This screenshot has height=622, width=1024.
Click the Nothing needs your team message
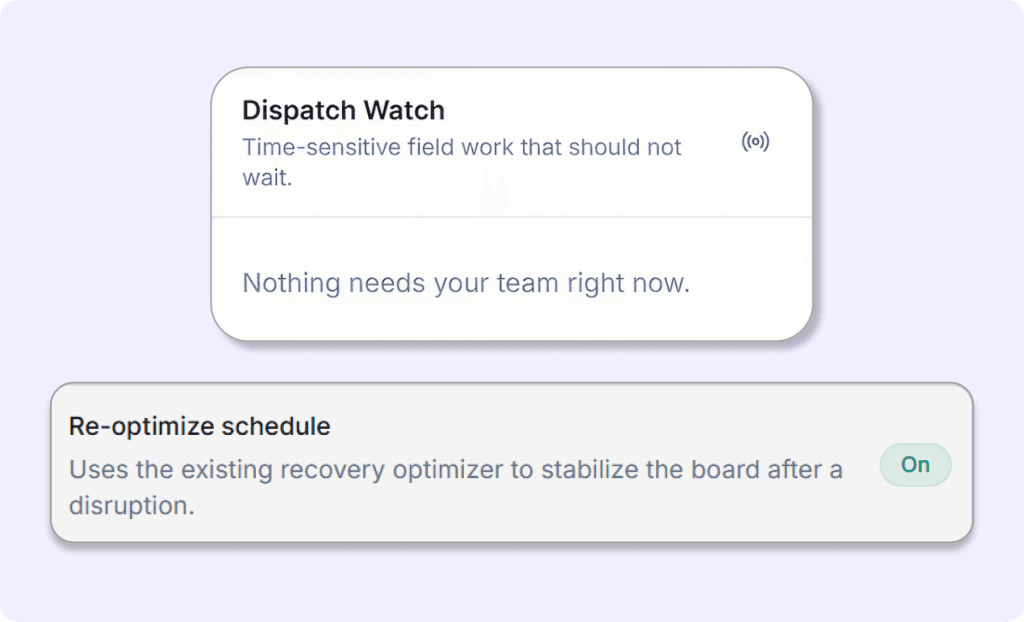tap(466, 283)
